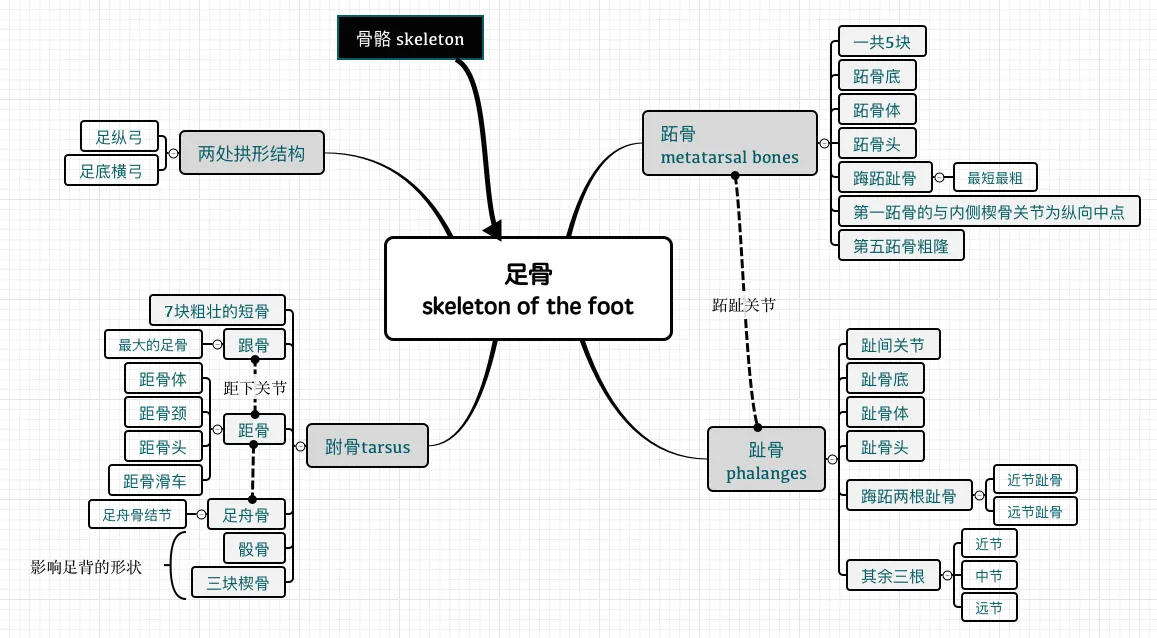
Task: Select the 远节趾骨 node
Action: pos(1035,511)
